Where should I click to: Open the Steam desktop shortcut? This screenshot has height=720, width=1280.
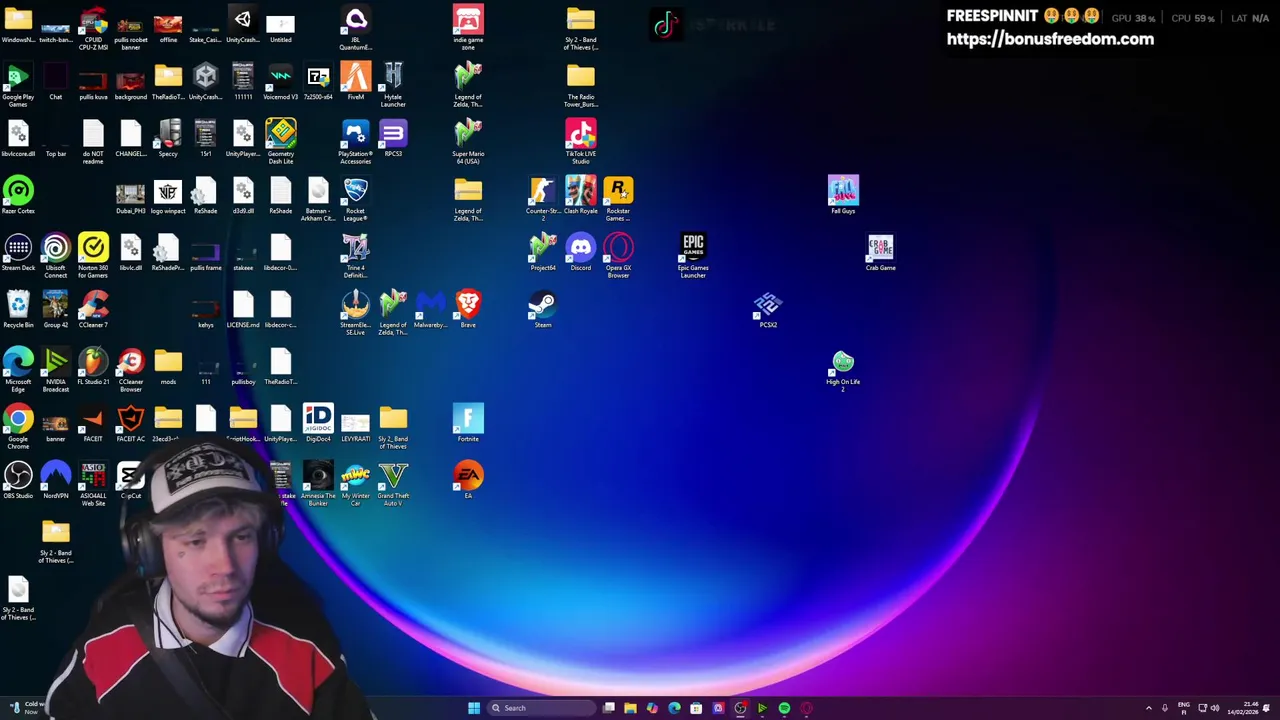pyautogui.click(x=543, y=310)
